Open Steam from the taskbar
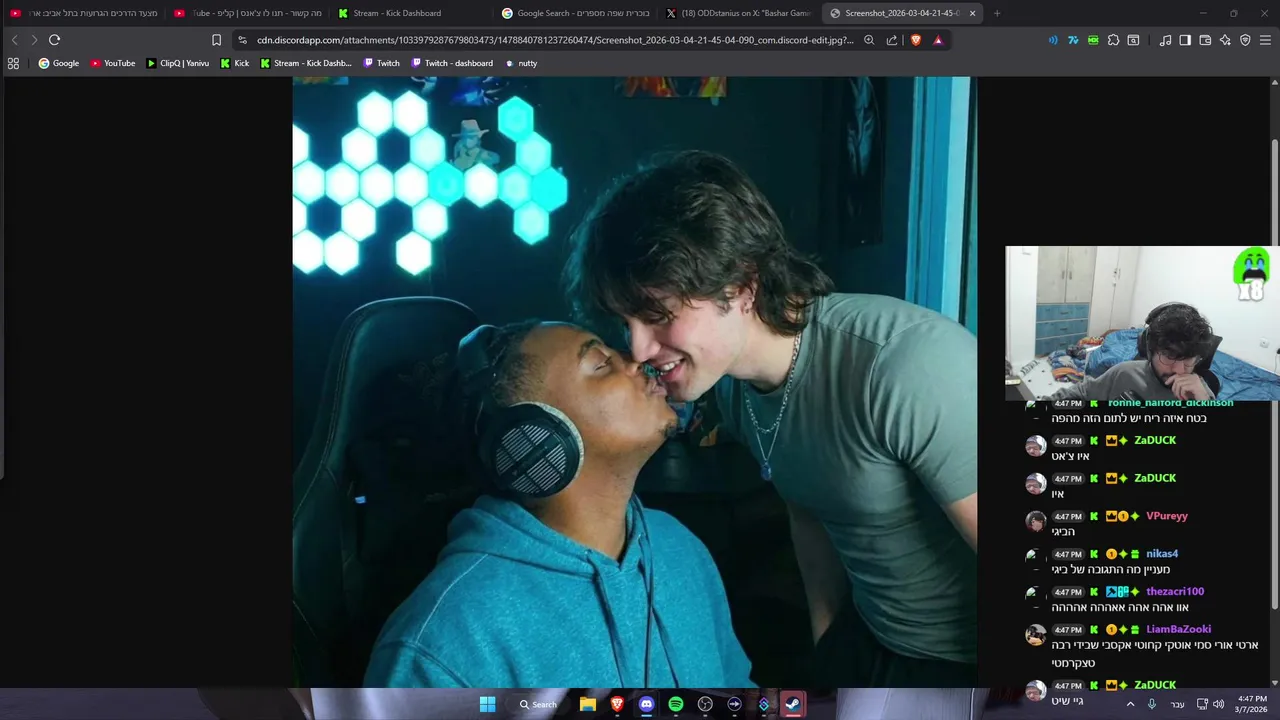This screenshot has height=720, width=1280. [792, 704]
